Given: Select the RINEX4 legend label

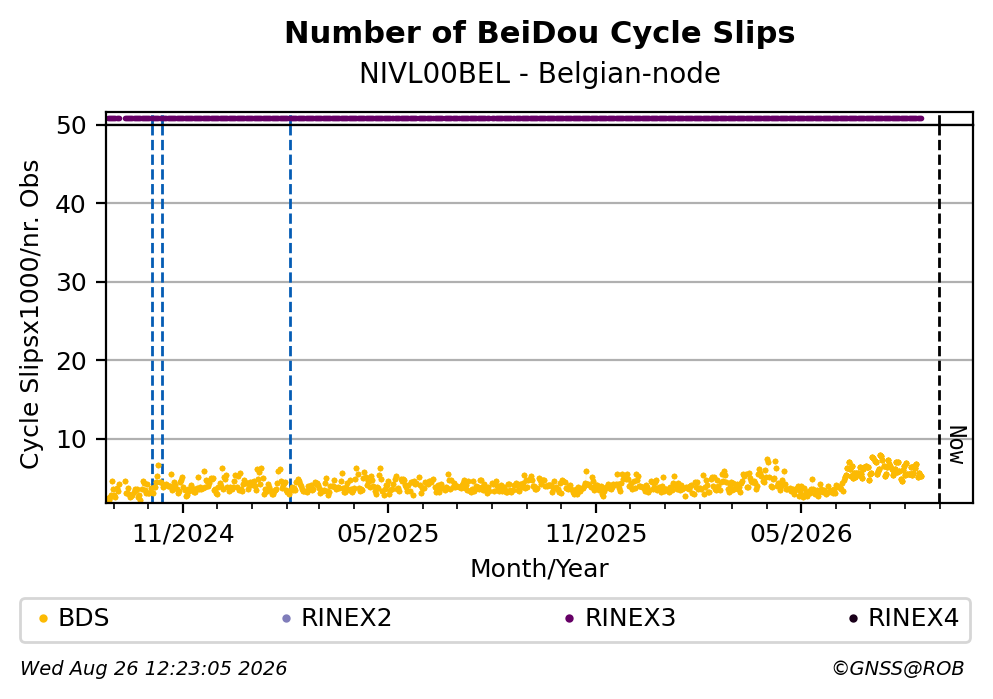Looking at the screenshot, I should [913, 618].
